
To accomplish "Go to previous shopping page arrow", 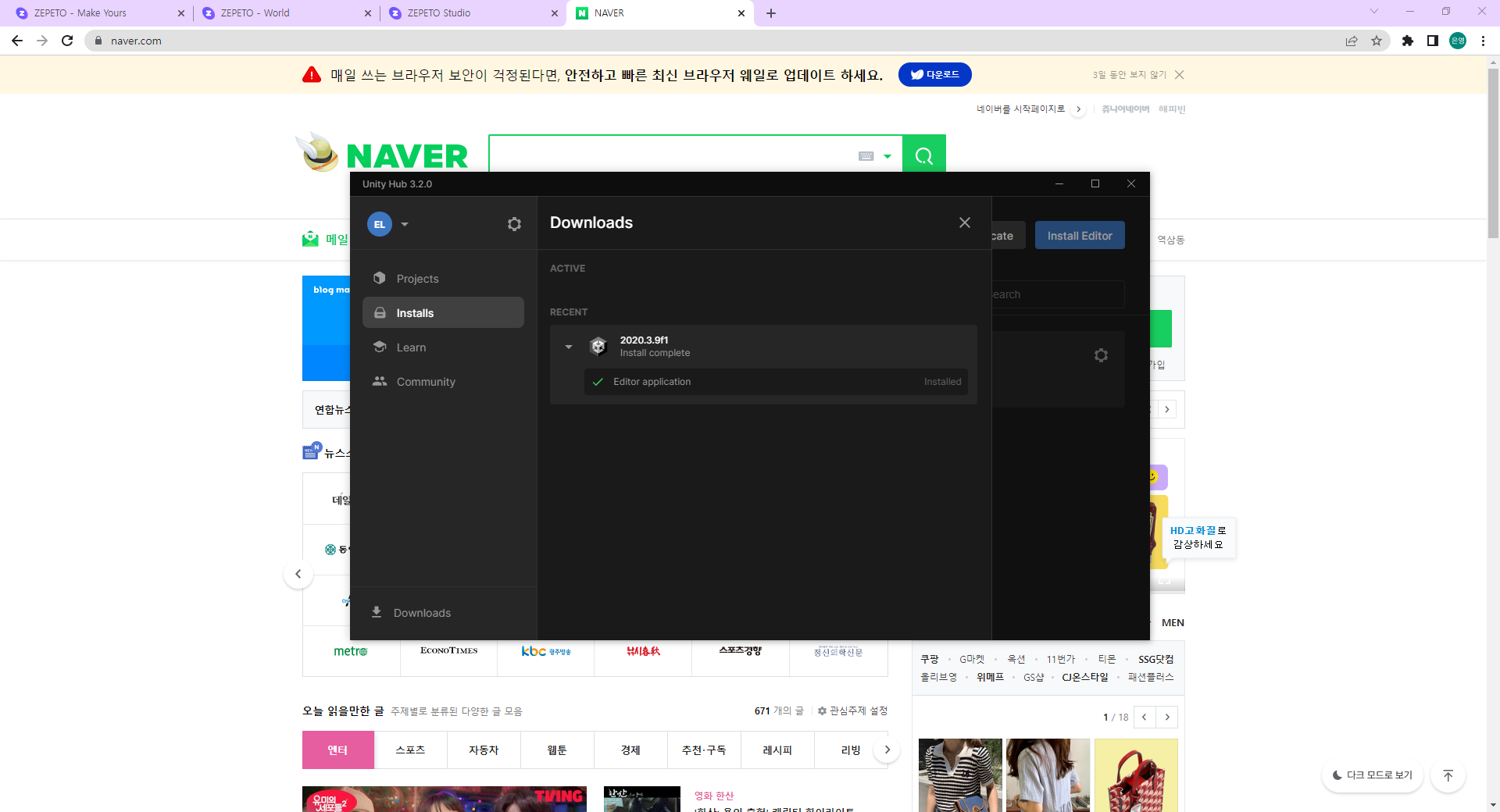I will (1145, 717).
